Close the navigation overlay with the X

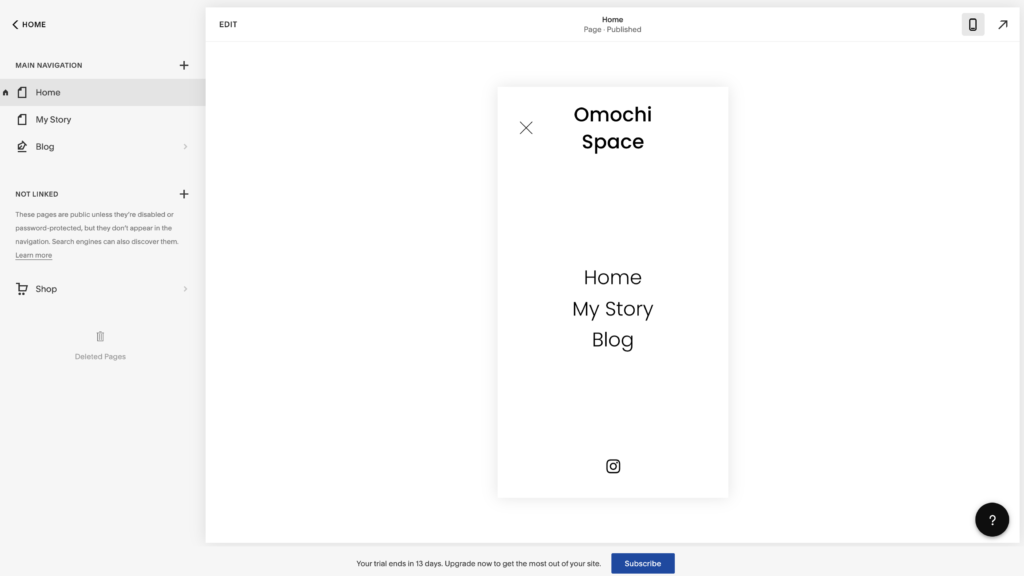click(526, 128)
